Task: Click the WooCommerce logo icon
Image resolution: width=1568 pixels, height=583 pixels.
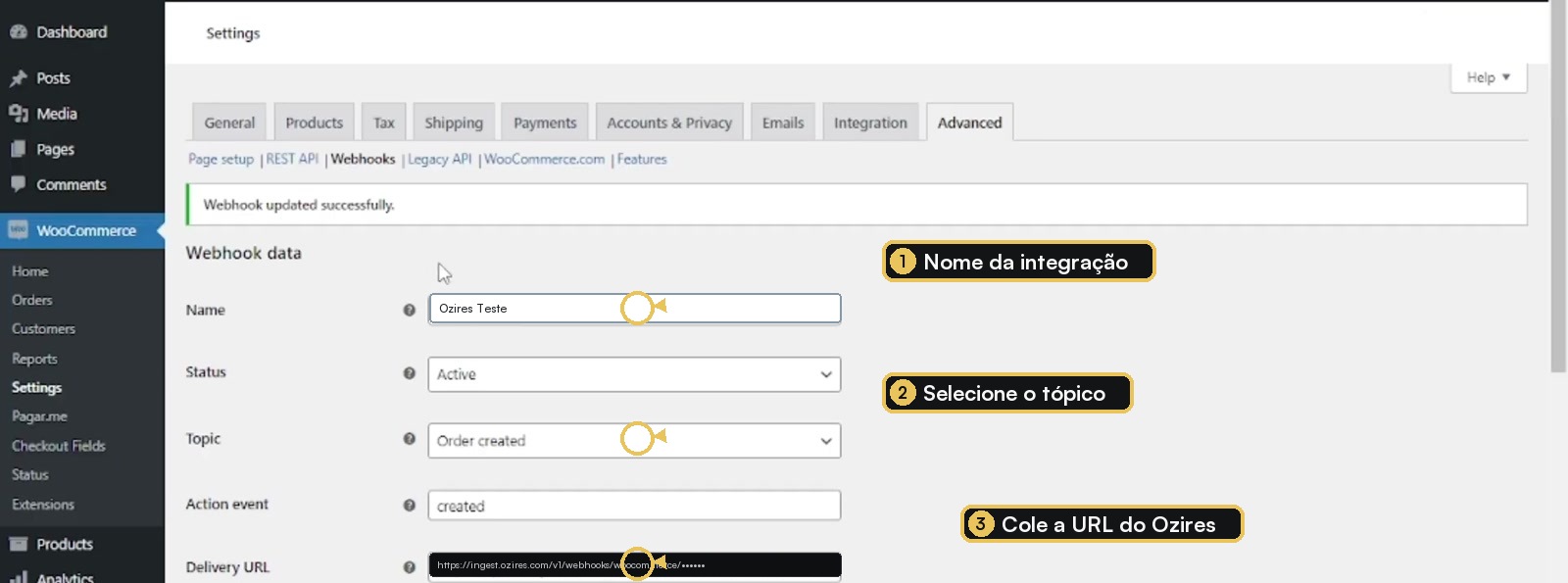Action: click(19, 230)
